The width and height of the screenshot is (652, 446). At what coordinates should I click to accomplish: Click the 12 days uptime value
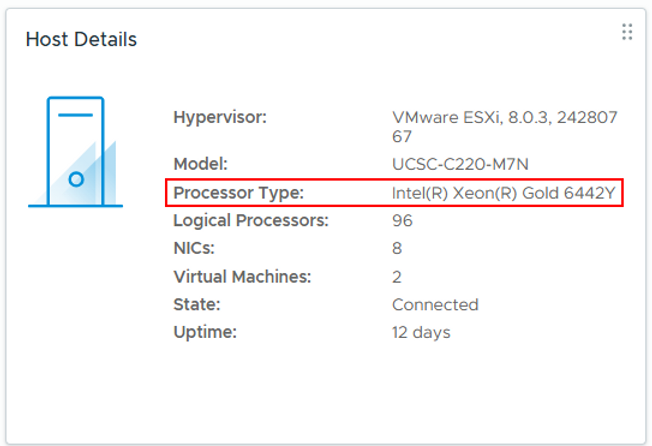coord(421,332)
